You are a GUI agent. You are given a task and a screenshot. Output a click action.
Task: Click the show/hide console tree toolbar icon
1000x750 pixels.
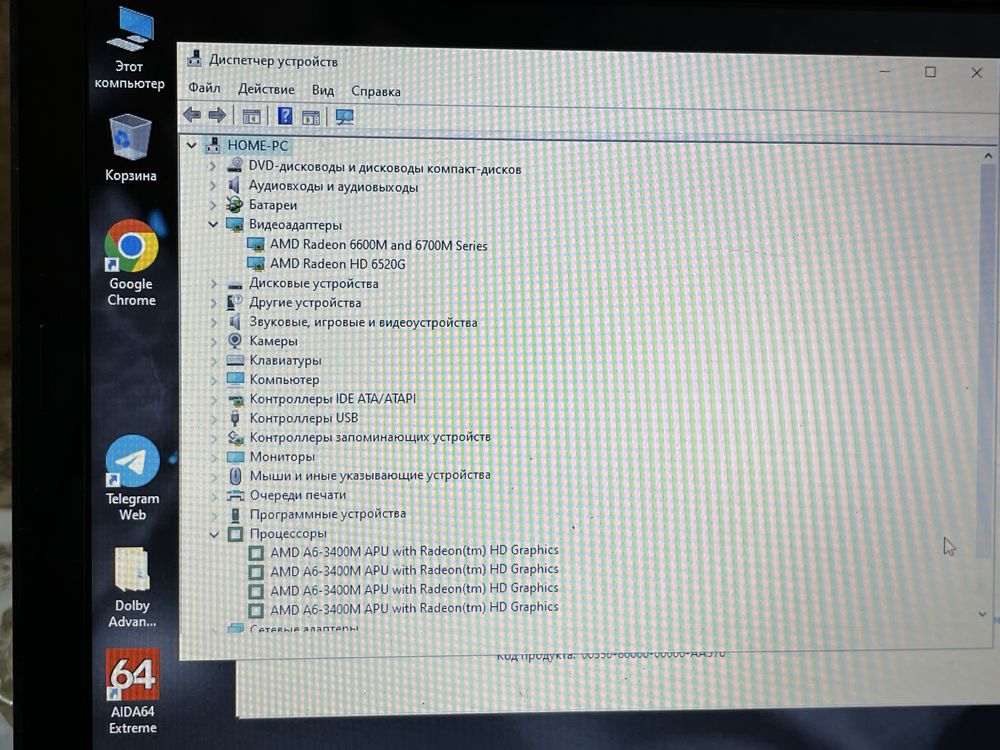[x=251, y=117]
